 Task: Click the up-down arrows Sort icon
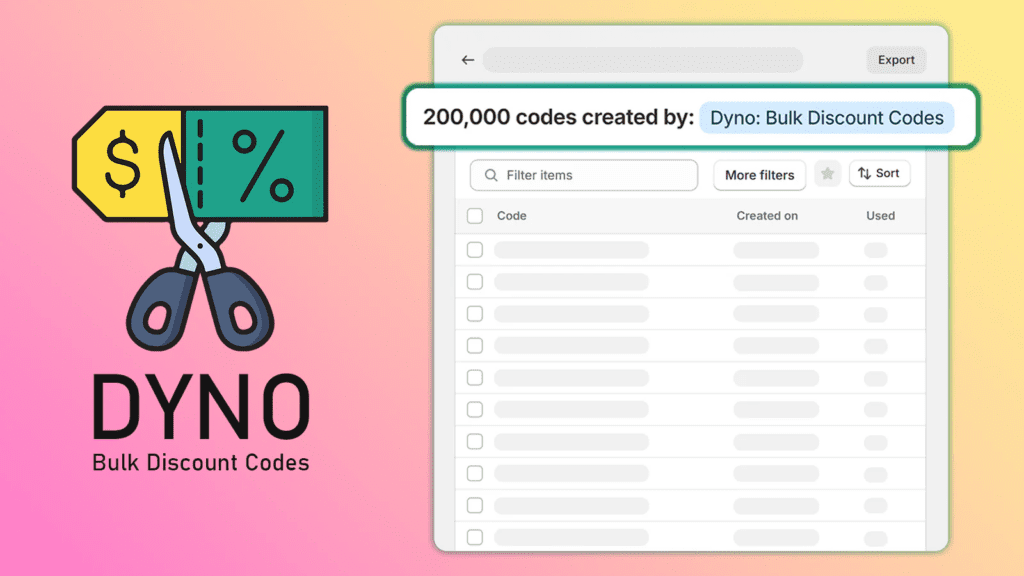(864, 174)
